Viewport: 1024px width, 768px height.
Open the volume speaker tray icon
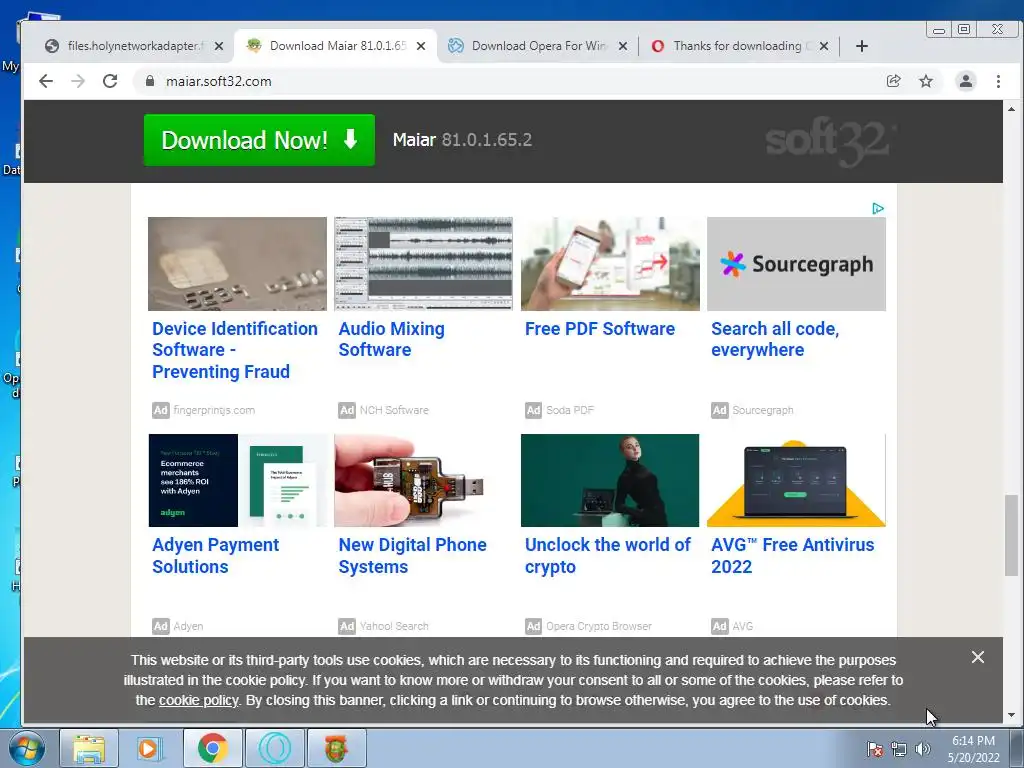pyautogui.click(x=923, y=749)
